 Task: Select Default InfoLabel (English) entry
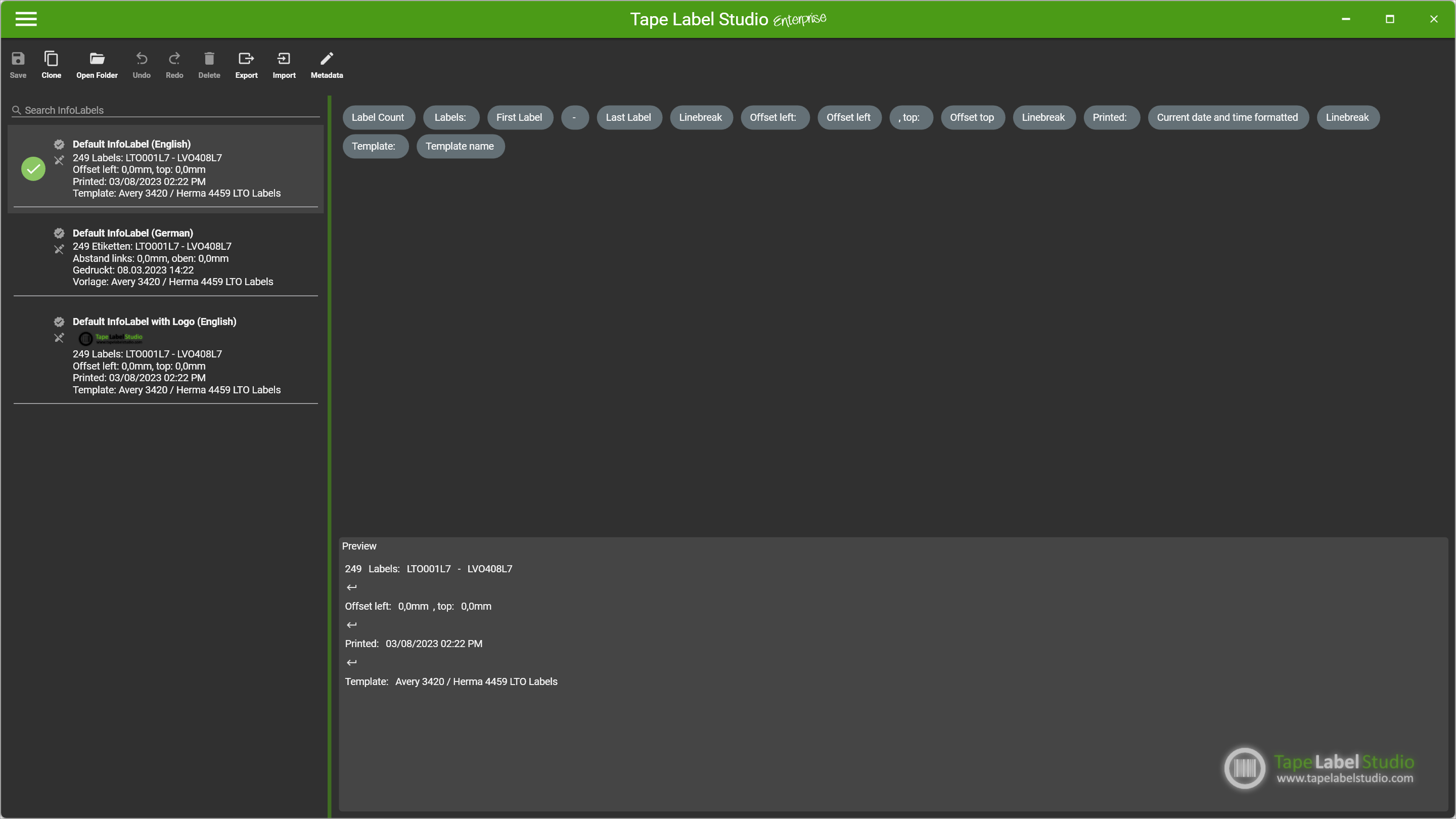point(166,168)
